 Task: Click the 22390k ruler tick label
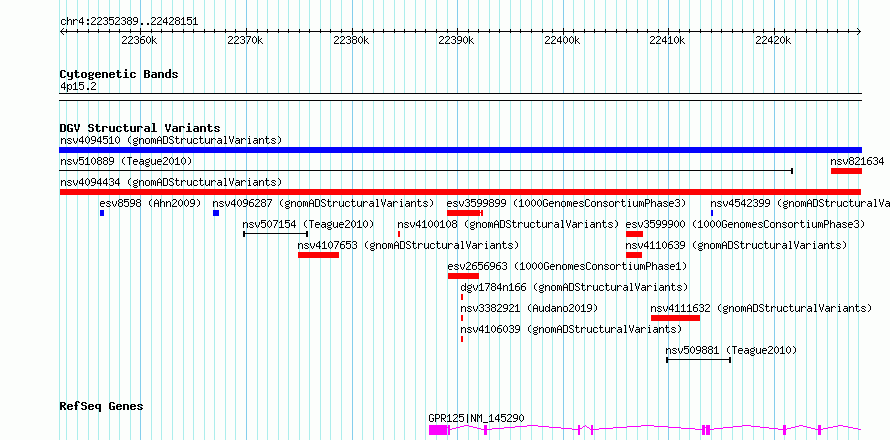(x=456, y=41)
